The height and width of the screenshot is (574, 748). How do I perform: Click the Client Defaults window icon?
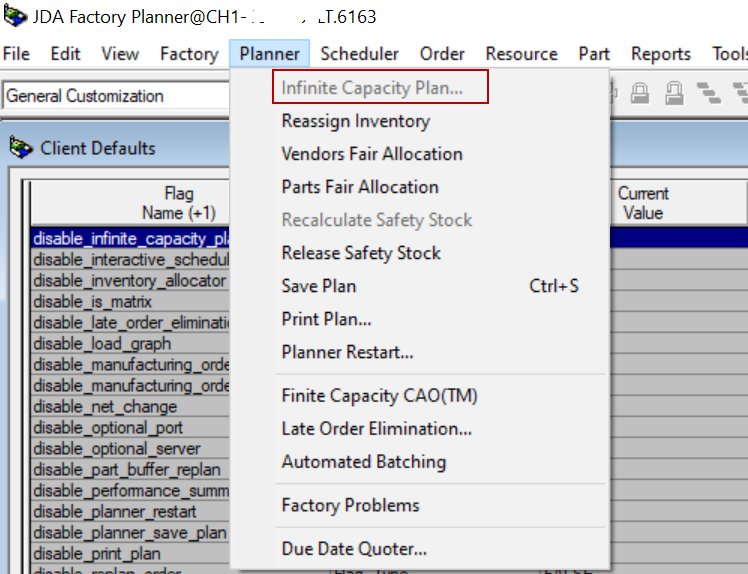click(21, 148)
